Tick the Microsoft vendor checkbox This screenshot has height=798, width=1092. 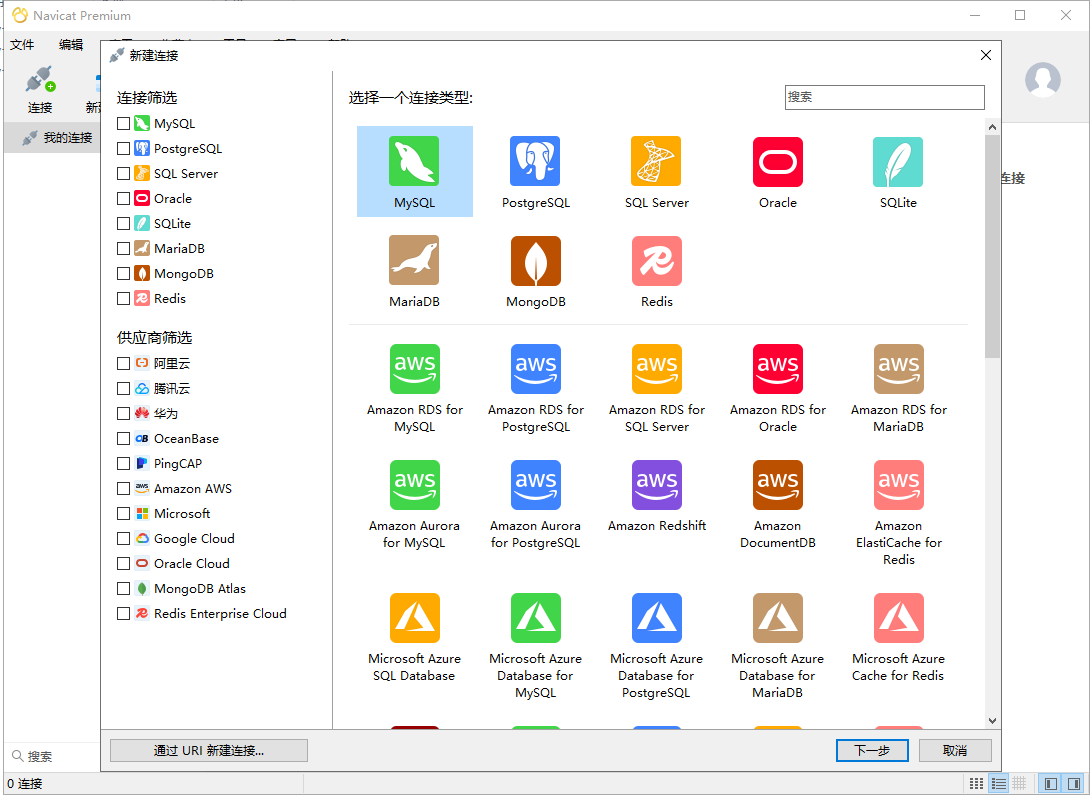123,514
